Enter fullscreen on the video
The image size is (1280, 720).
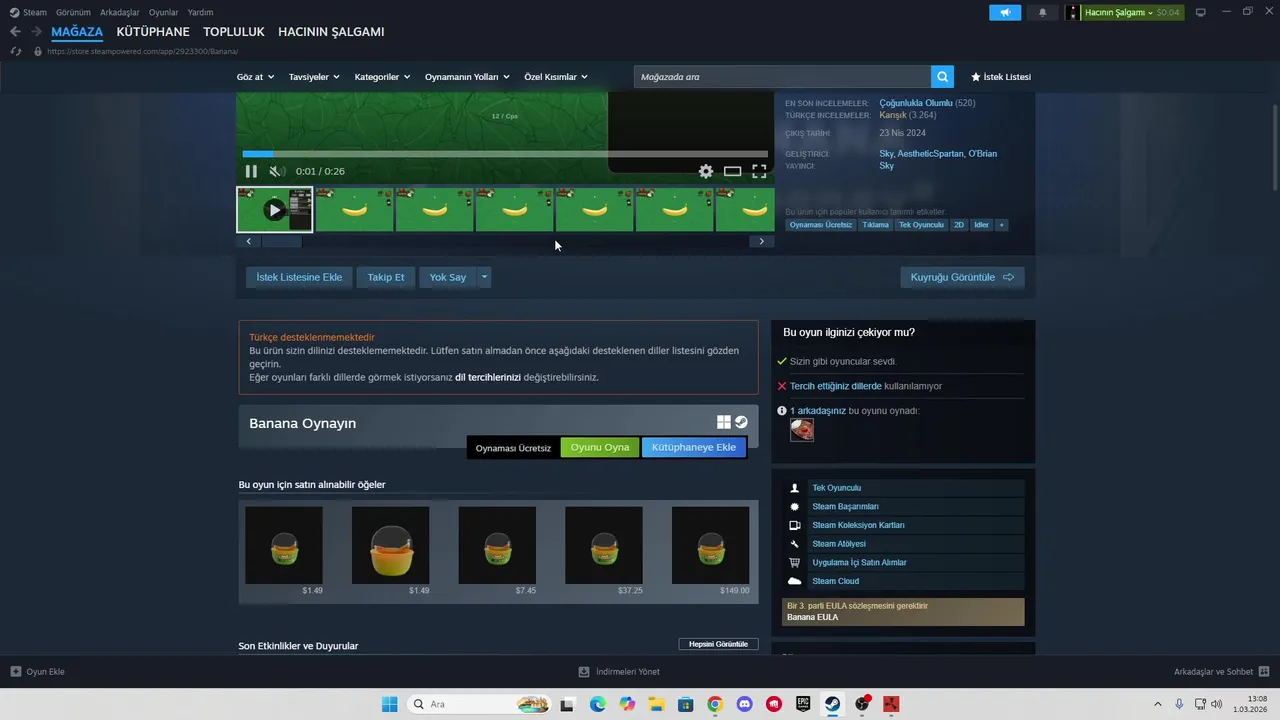click(x=759, y=171)
